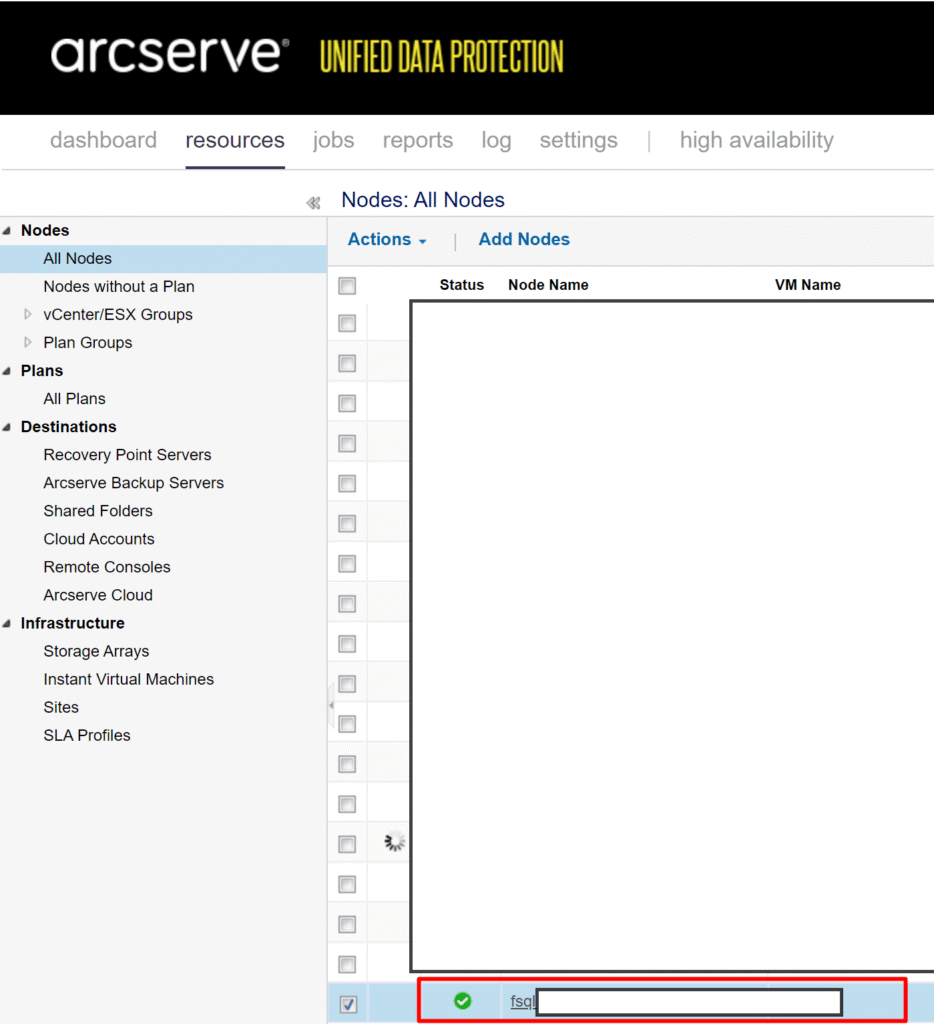
Task: Collapse the Nodes section triangle
Action: (8, 231)
